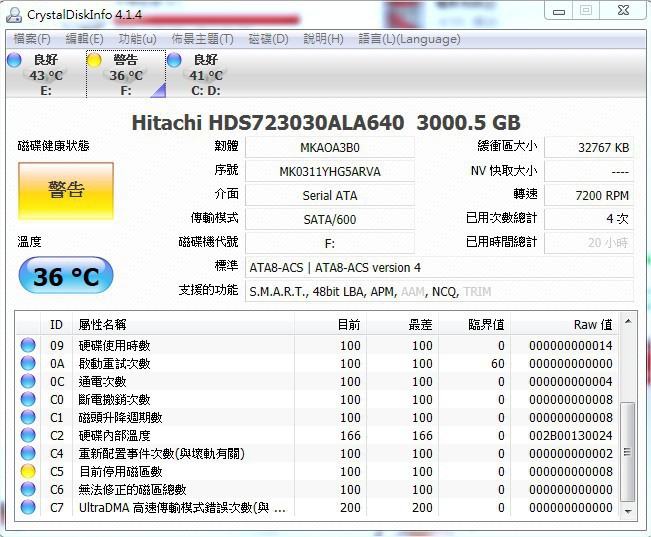The height and width of the screenshot is (537, 651).
Task: Select attribute name 斷電撤銷次數
Action: [115, 400]
